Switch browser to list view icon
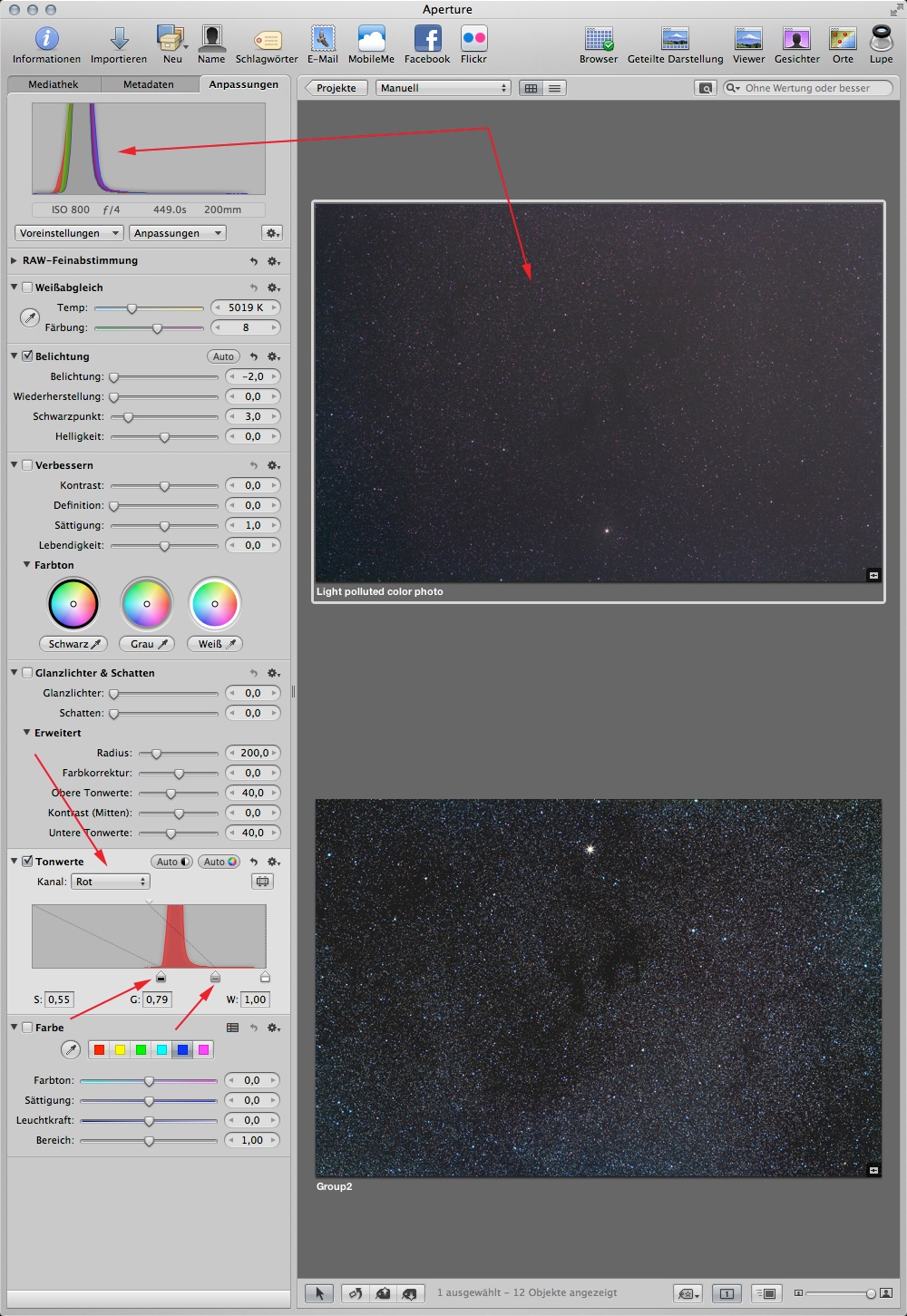This screenshot has width=907, height=1316. click(x=554, y=88)
